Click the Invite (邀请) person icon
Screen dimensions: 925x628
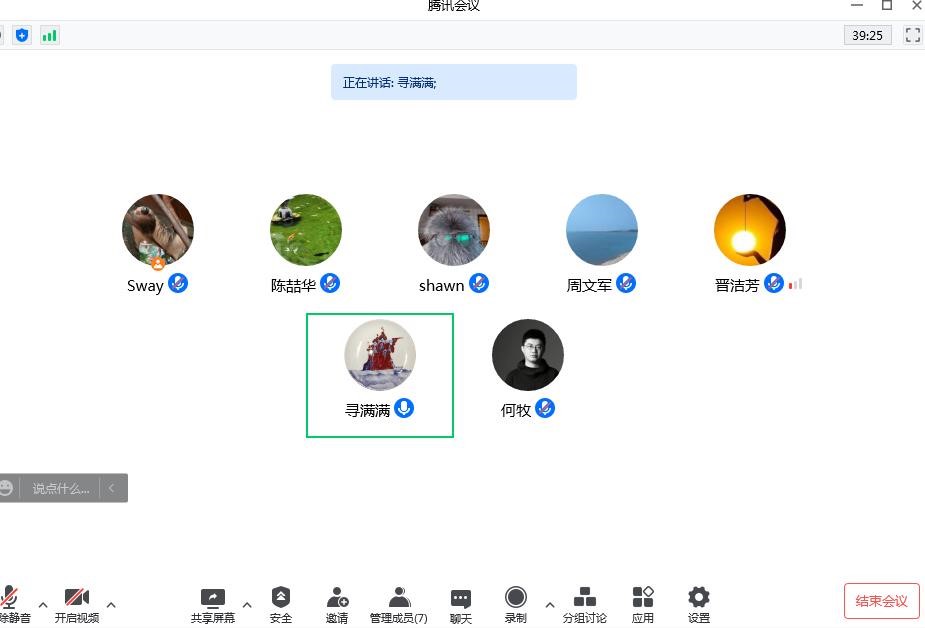pos(337,605)
